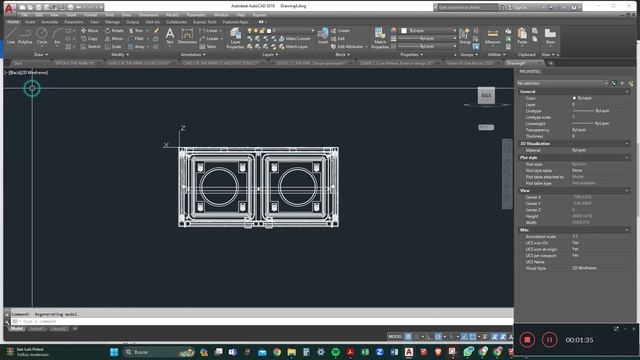This screenshot has height=360, width=640.
Task: Expand the Draw panel dropdown
Action: (x=41, y=54)
